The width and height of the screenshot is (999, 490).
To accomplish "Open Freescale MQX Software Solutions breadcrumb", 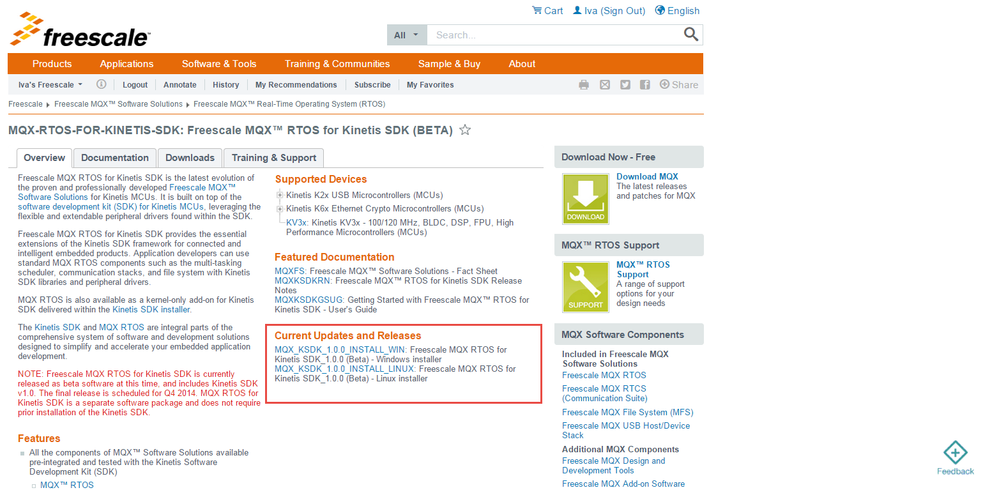I will click(118, 104).
